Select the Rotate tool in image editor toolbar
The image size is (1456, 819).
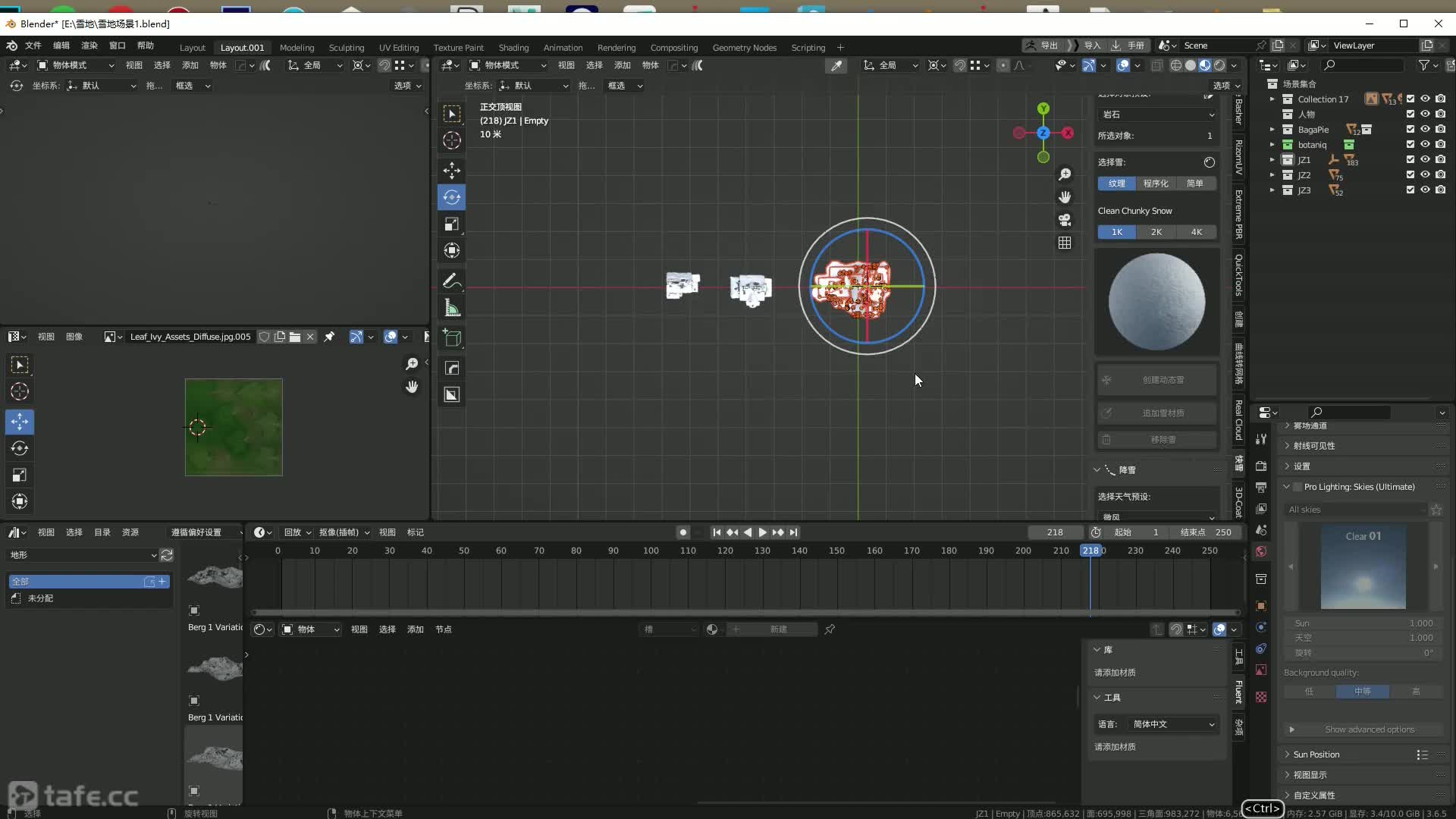click(20, 448)
